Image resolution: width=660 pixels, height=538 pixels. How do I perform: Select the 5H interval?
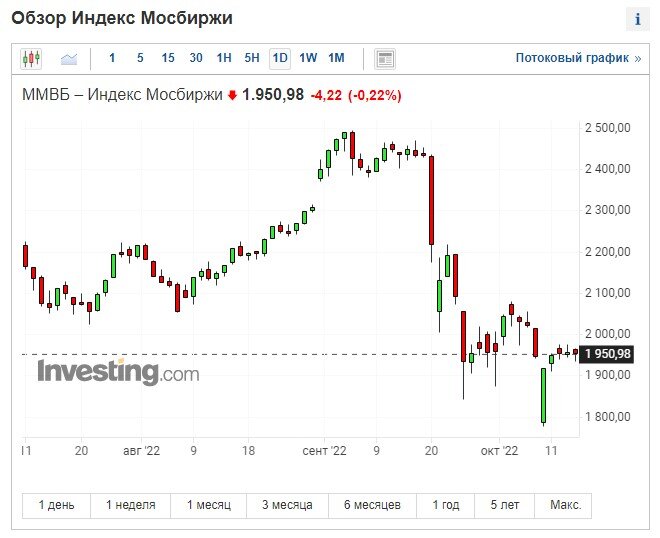pyautogui.click(x=252, y=58)
